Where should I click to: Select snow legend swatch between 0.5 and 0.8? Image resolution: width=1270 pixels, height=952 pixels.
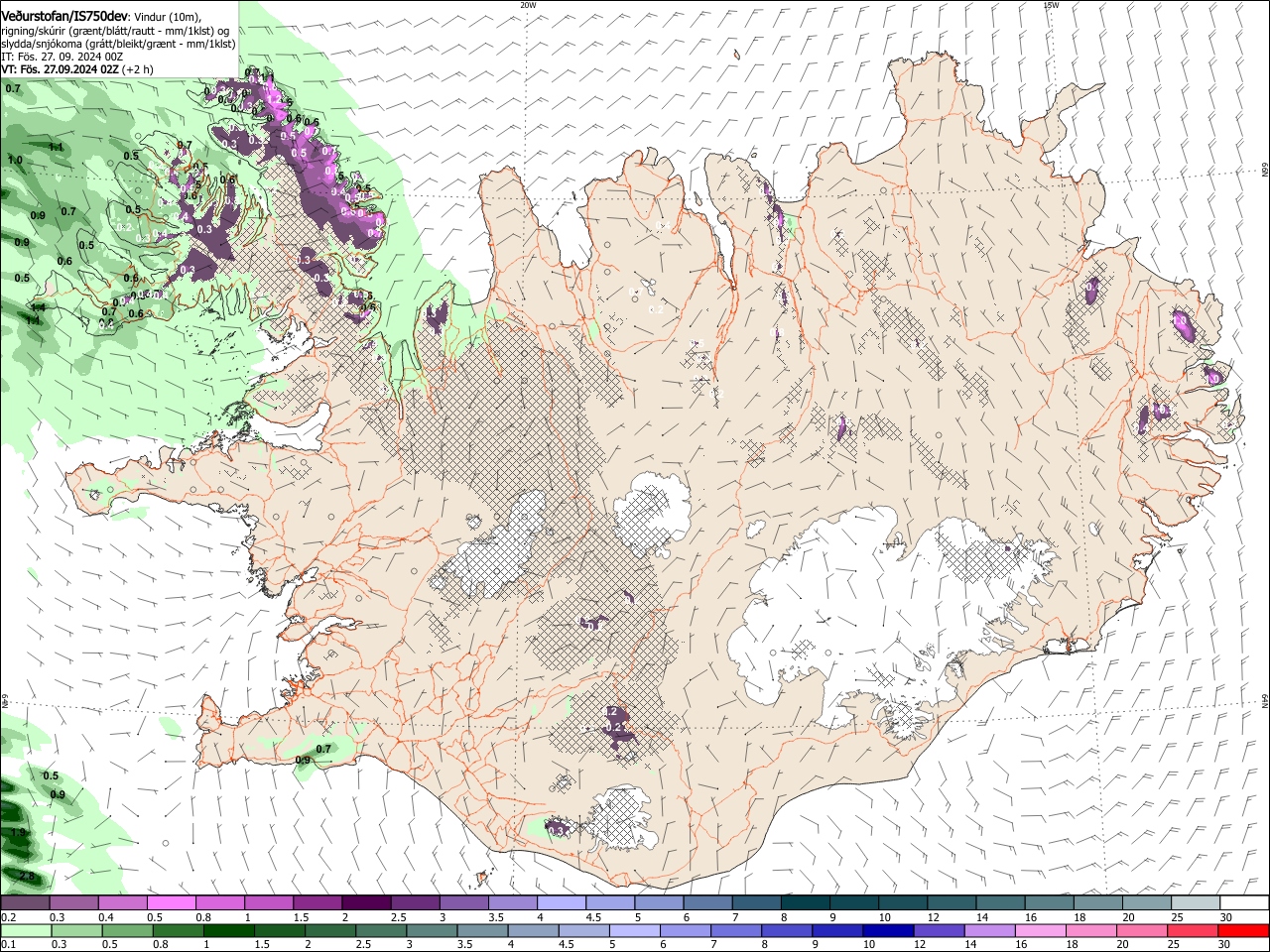pos(173,902)
